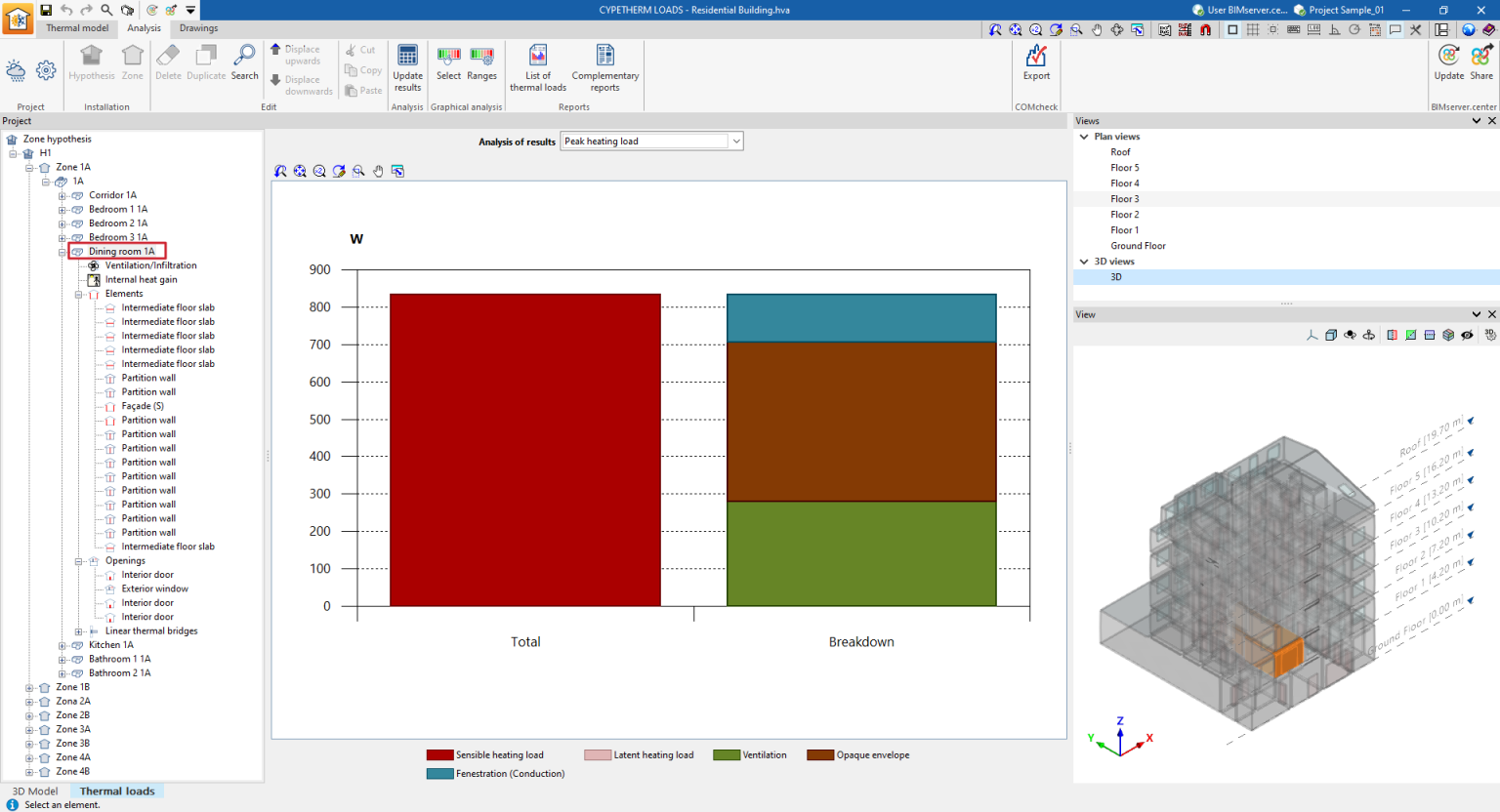Open the Analysis of results dropdown
This screenshot has height=812, width=1500.
pos(735,141)
